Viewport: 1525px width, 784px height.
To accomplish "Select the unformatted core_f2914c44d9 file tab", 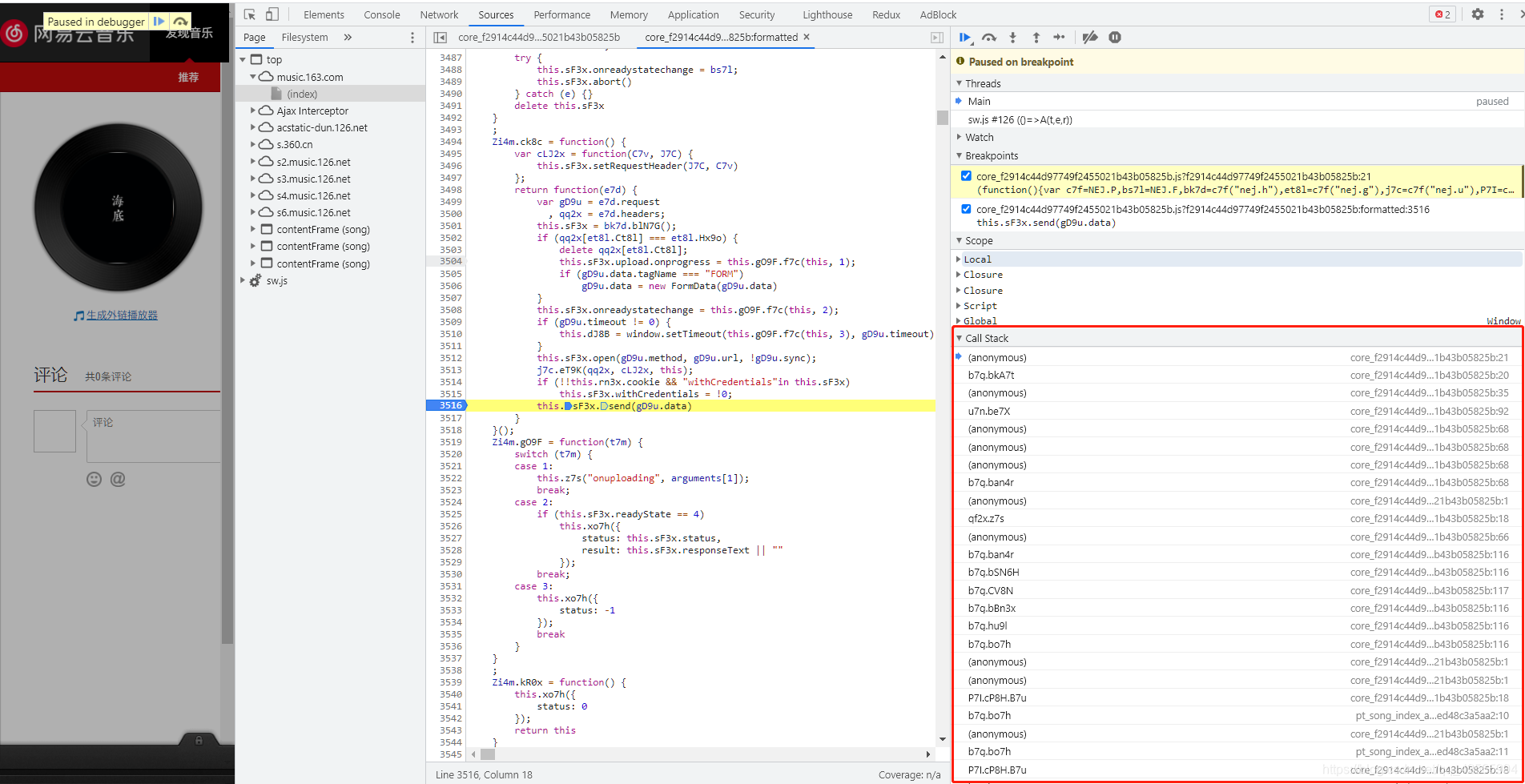I will pos(539,37).
